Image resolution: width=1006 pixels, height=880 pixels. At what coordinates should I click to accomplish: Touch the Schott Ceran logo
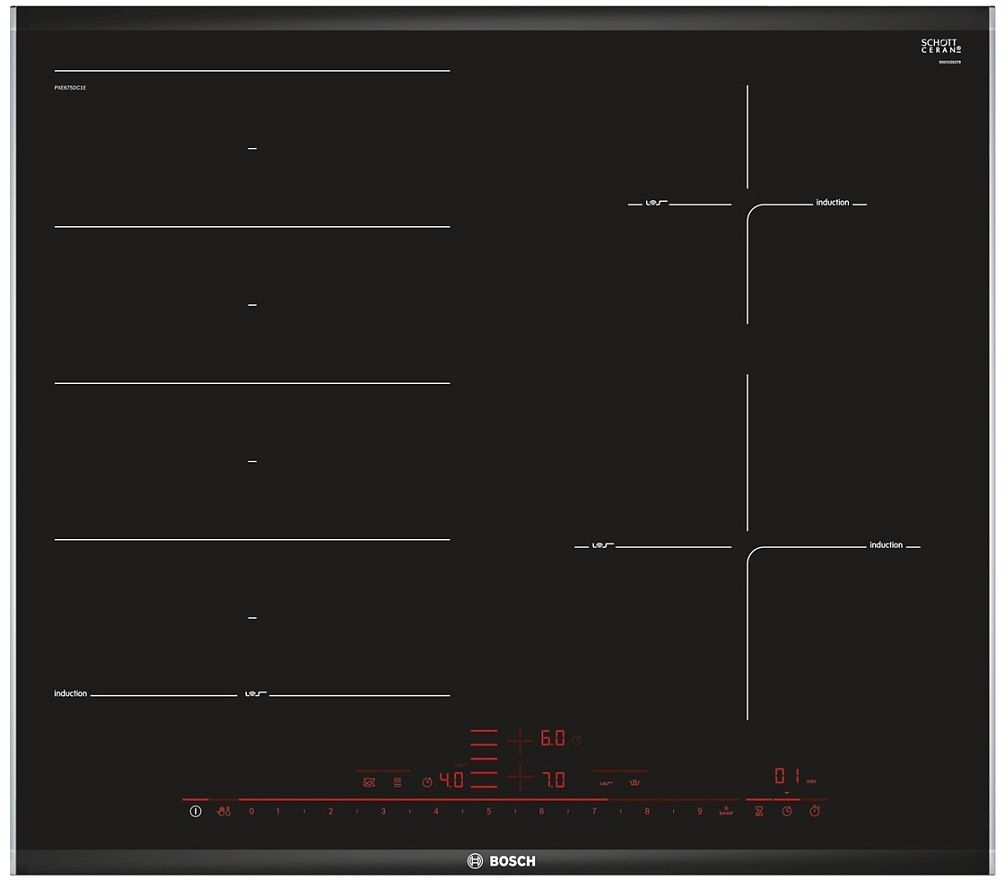[940, 47]
